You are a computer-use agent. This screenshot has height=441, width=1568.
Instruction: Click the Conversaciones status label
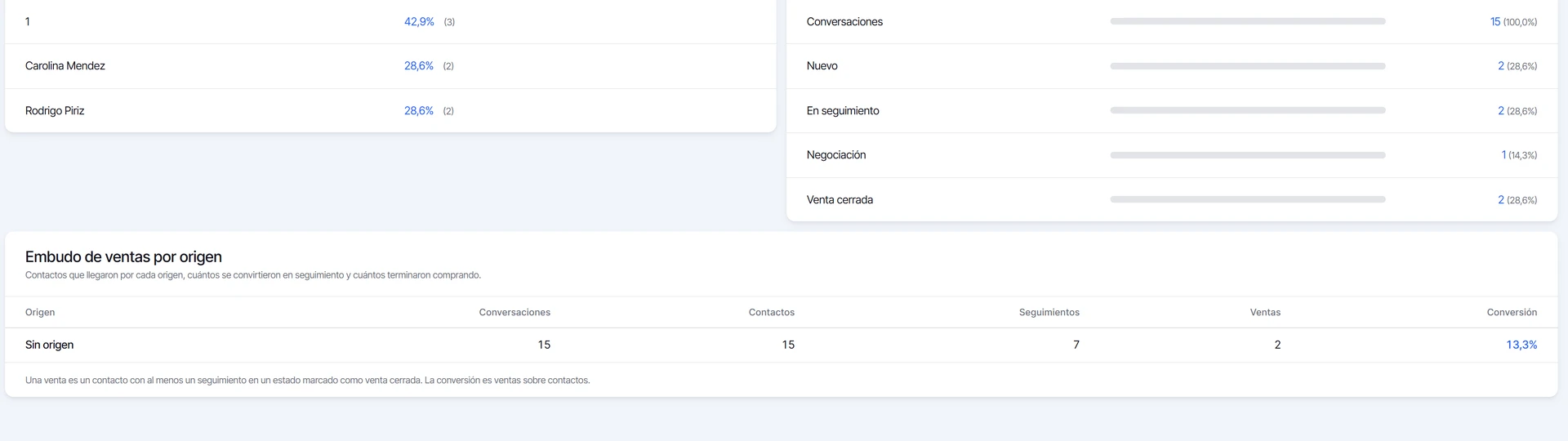[x=844, y=22]
